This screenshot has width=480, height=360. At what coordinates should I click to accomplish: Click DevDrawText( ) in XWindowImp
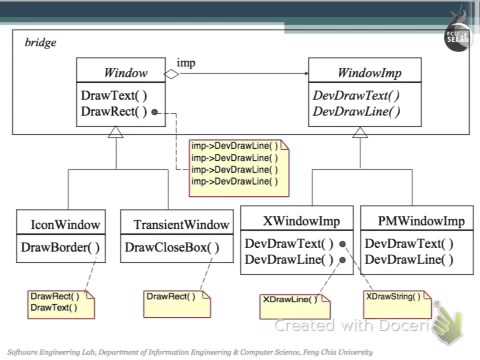(x=289, y=244)
